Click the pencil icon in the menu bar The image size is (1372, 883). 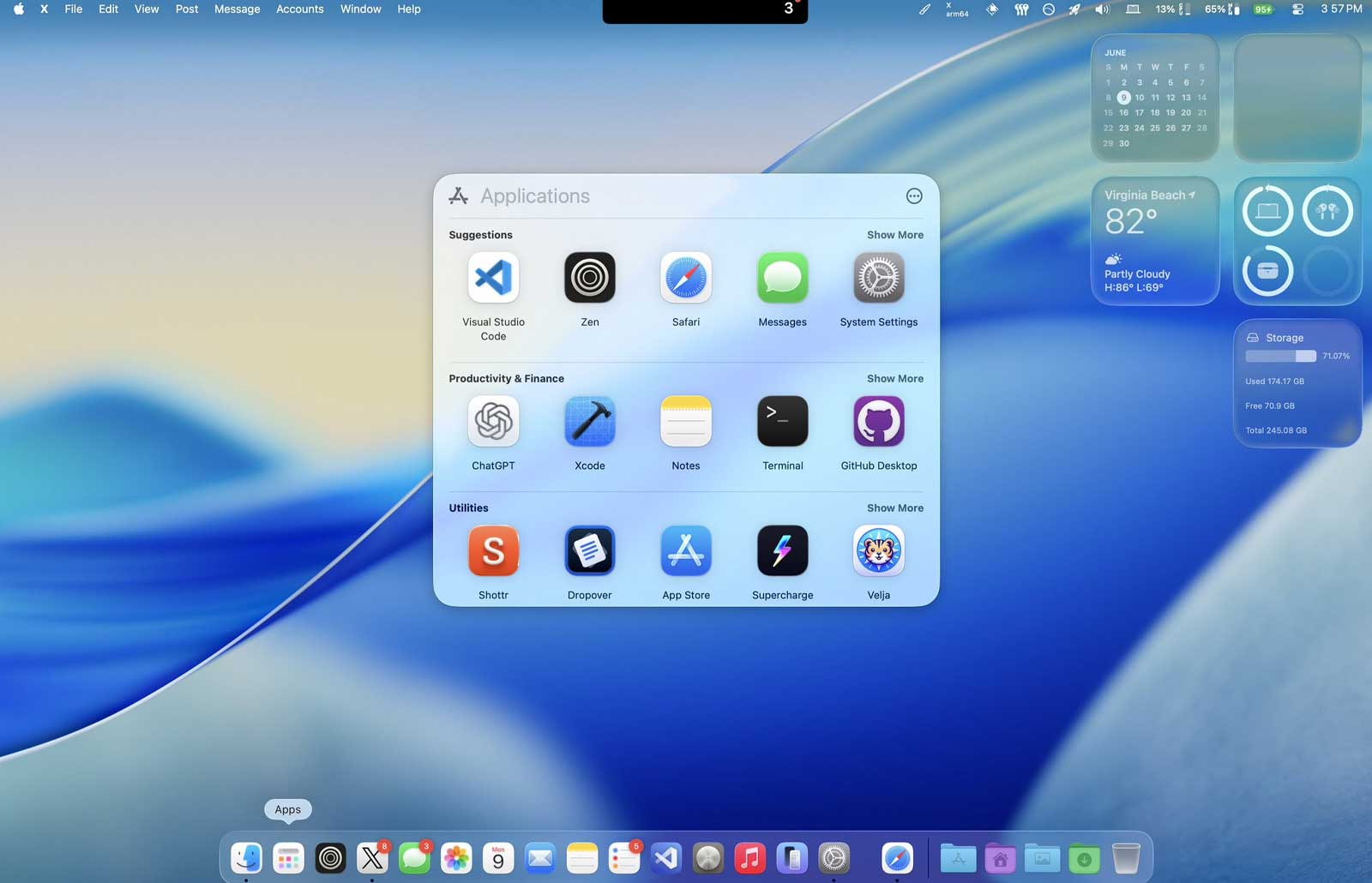924,9
